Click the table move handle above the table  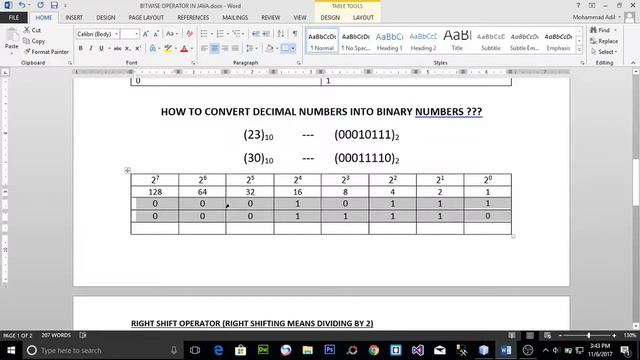[127, 170]
